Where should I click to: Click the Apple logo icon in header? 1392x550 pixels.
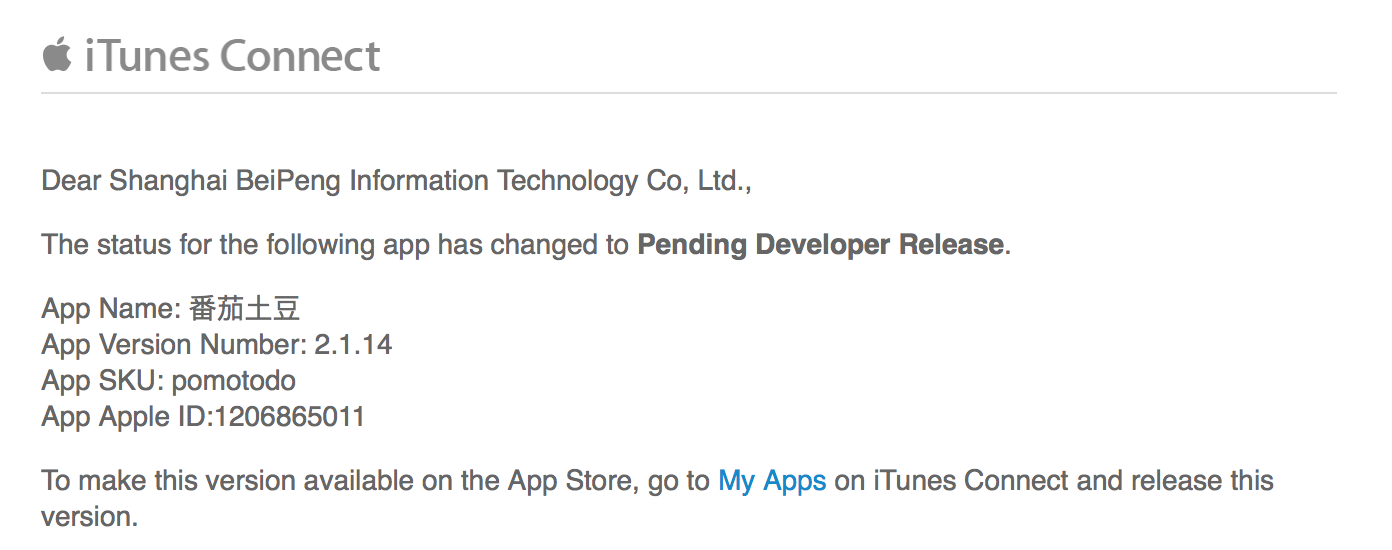(57, 55)
